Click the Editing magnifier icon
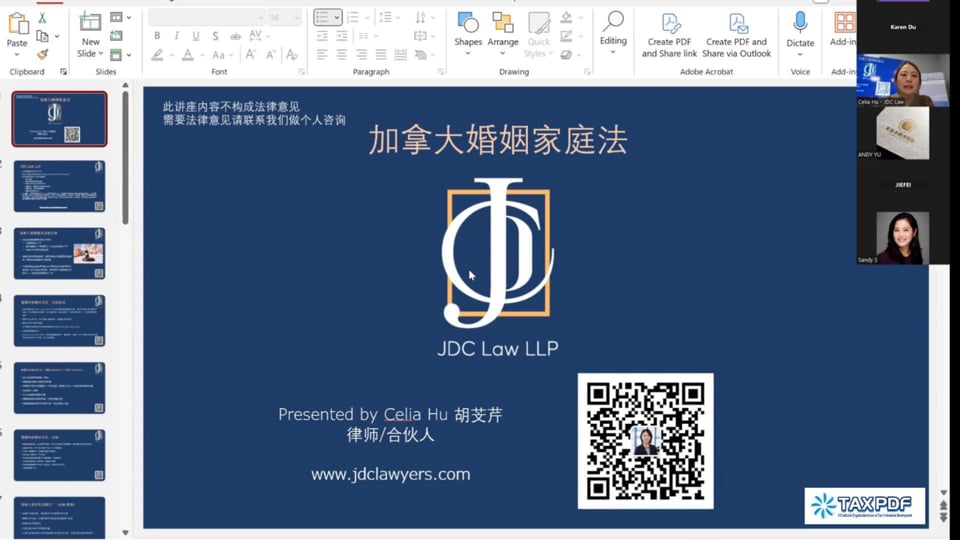This screenshot has width=960, height=540. (613, 22)
